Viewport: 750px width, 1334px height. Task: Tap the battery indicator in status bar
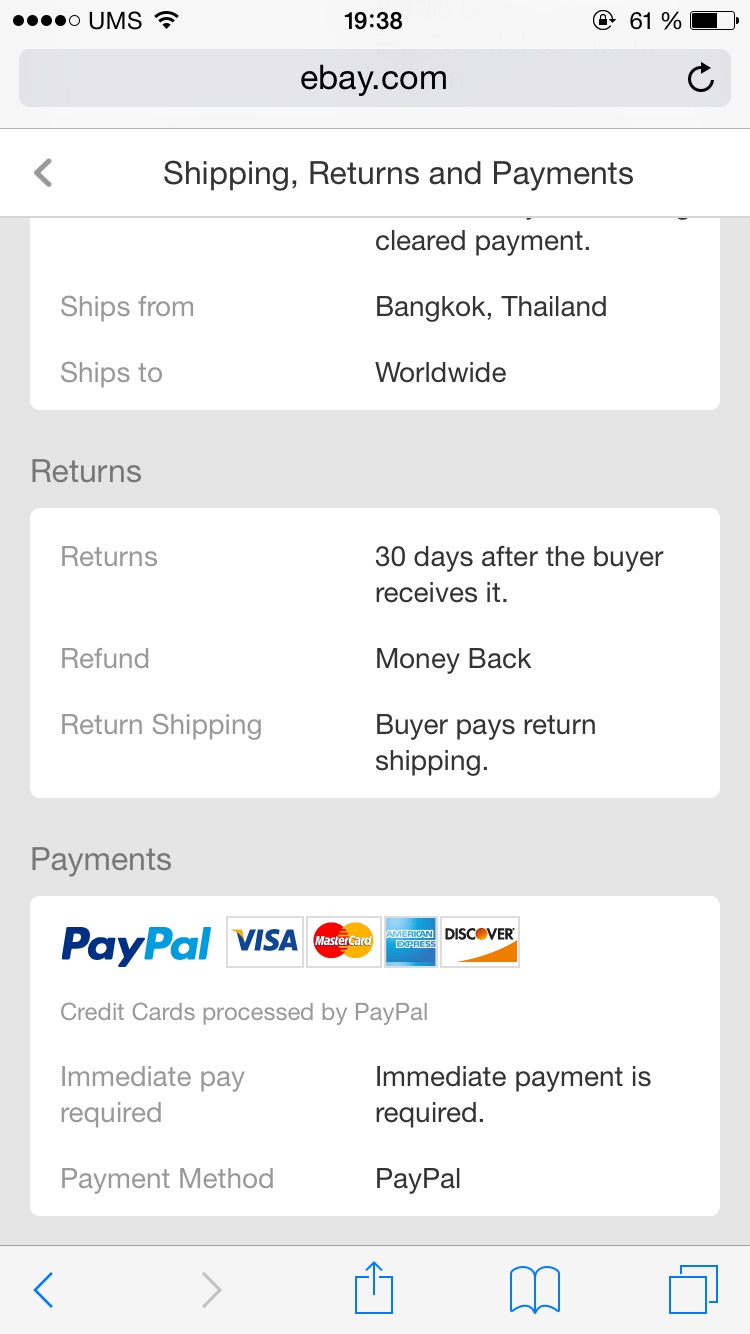(x=714, y=21)
